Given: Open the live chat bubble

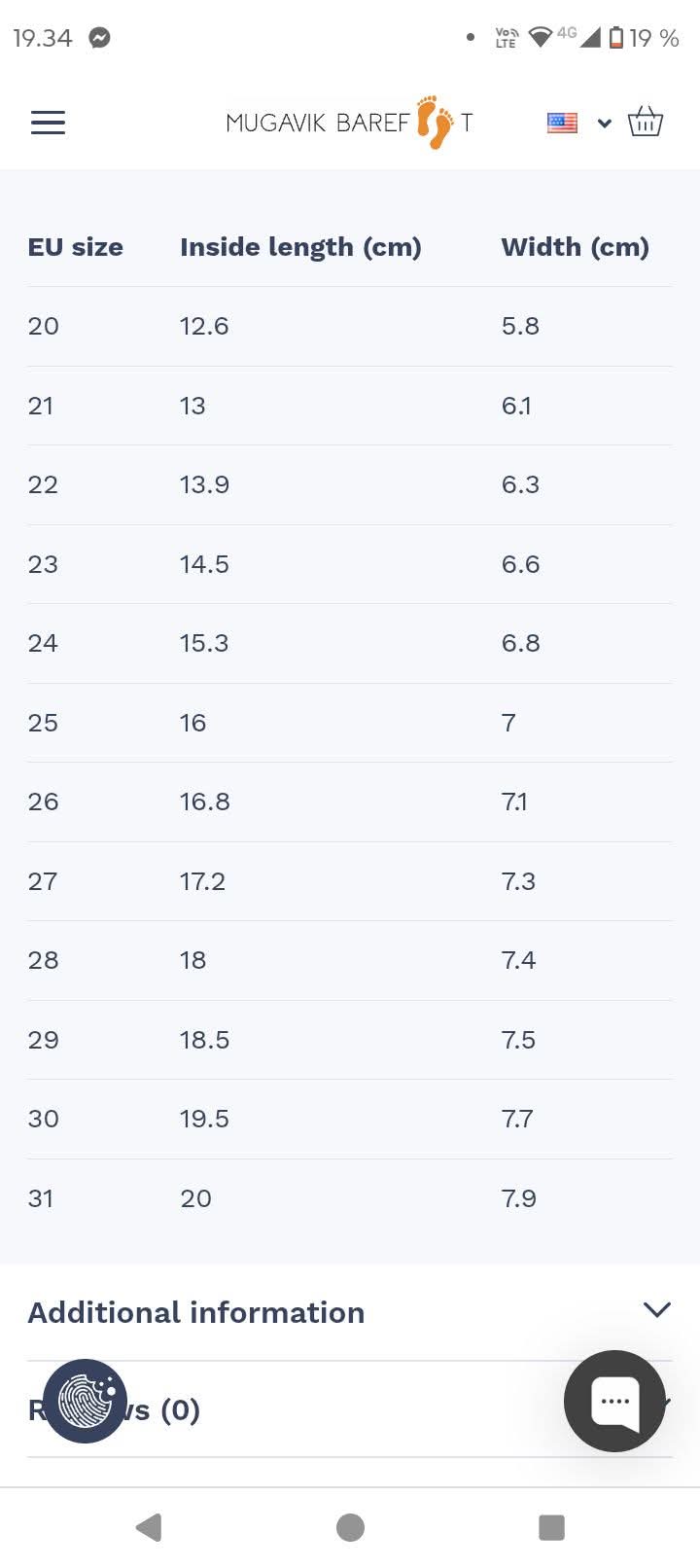Looking at the screenshot, I should [x=614, y=1401].
